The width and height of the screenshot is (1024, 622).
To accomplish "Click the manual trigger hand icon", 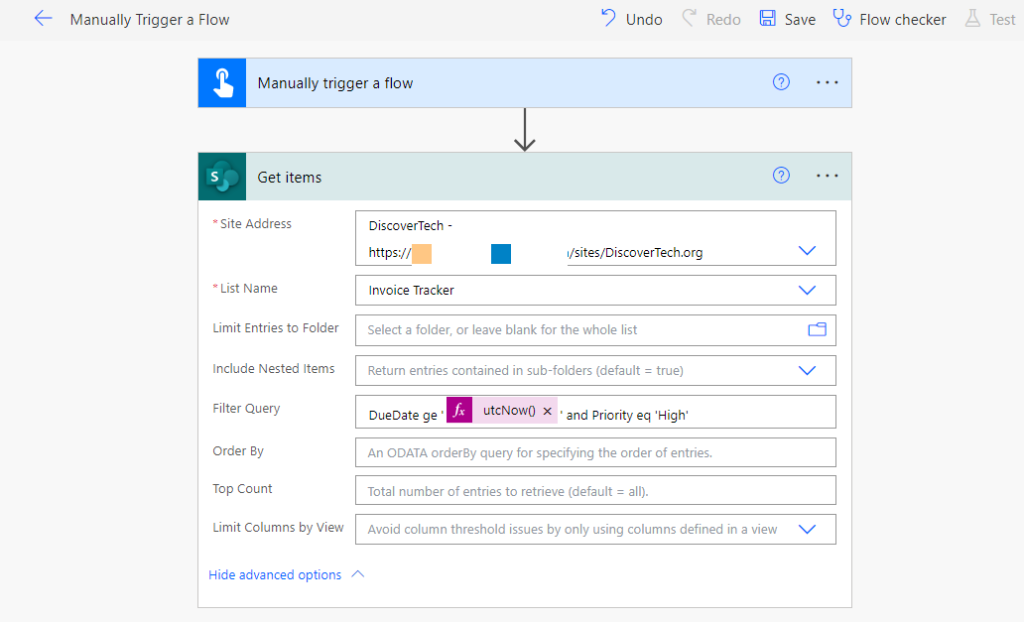I will (222, 83).
